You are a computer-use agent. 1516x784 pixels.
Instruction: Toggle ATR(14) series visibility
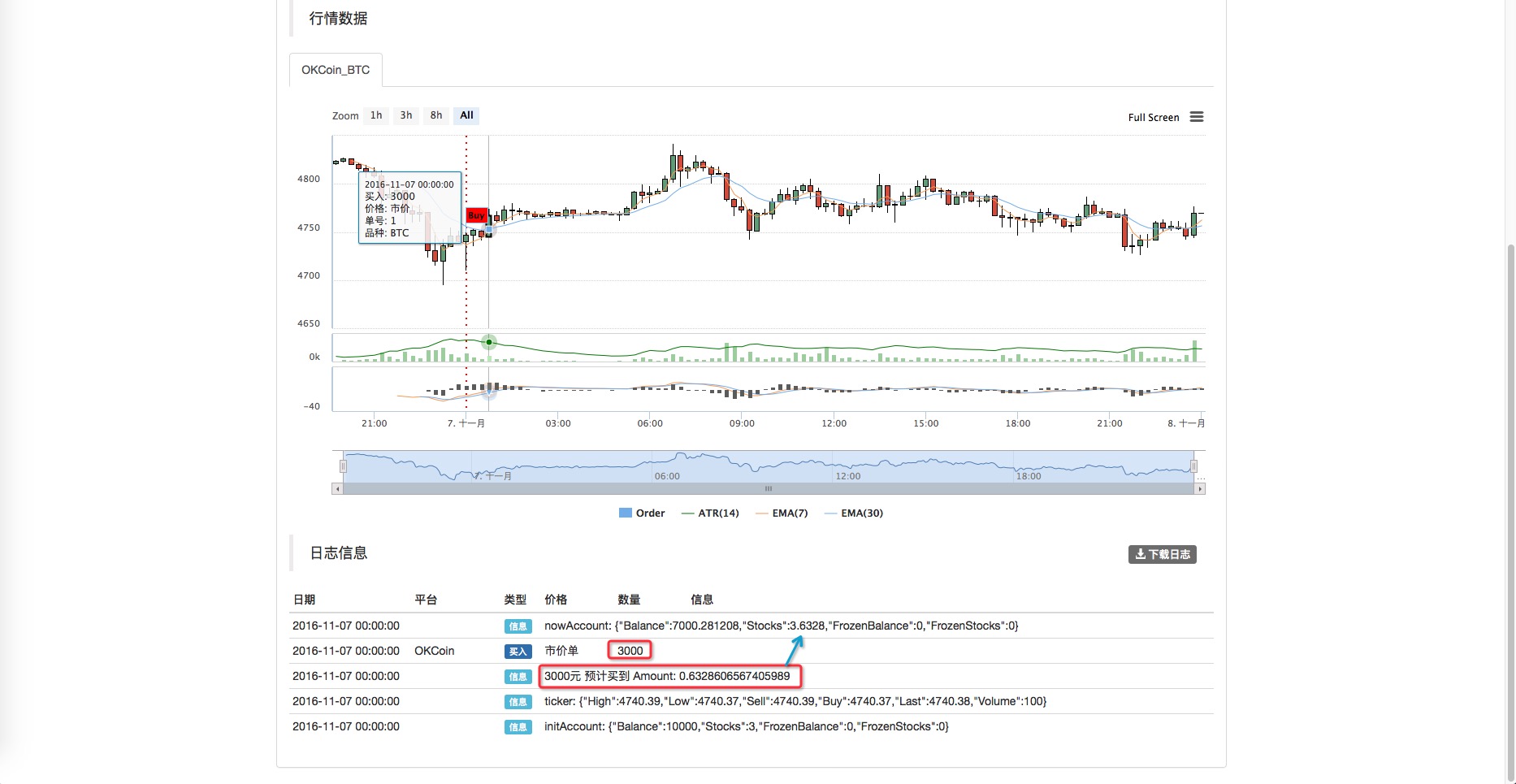[x=710, y=513]
